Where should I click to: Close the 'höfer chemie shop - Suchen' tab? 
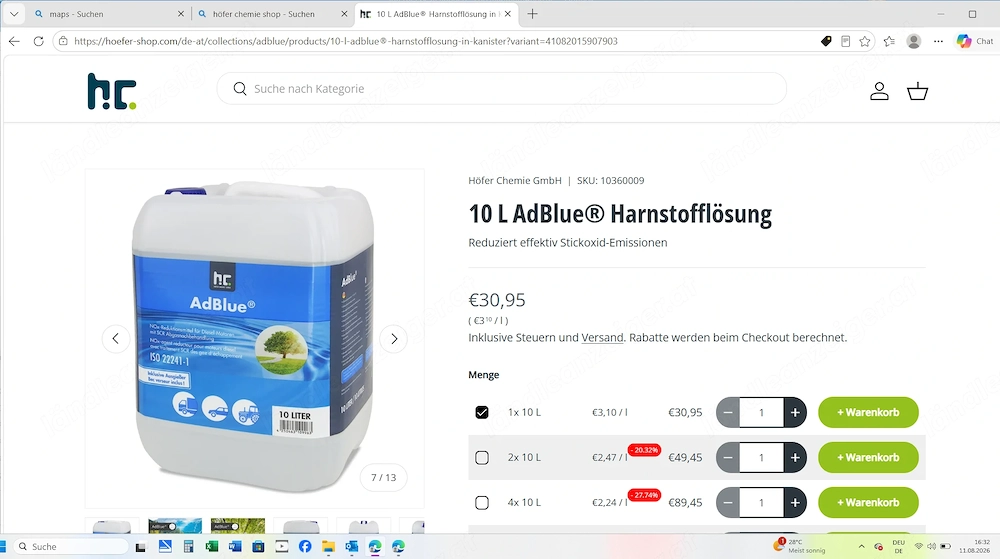(344, 13)
